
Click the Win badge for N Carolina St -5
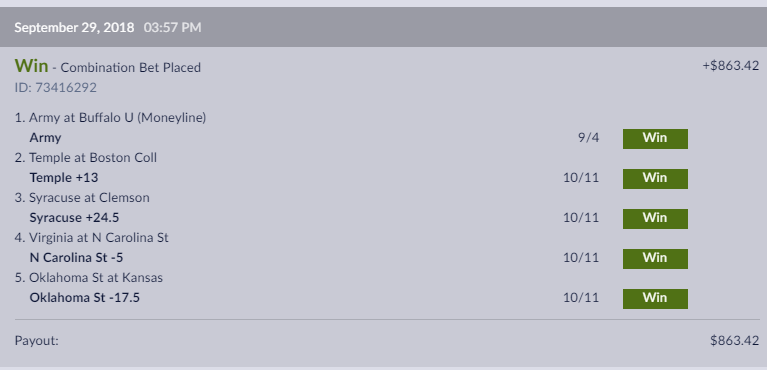click(655, 259)
